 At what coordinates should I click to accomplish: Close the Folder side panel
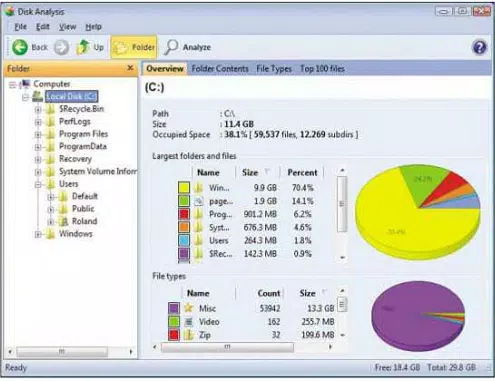(130, 68)
